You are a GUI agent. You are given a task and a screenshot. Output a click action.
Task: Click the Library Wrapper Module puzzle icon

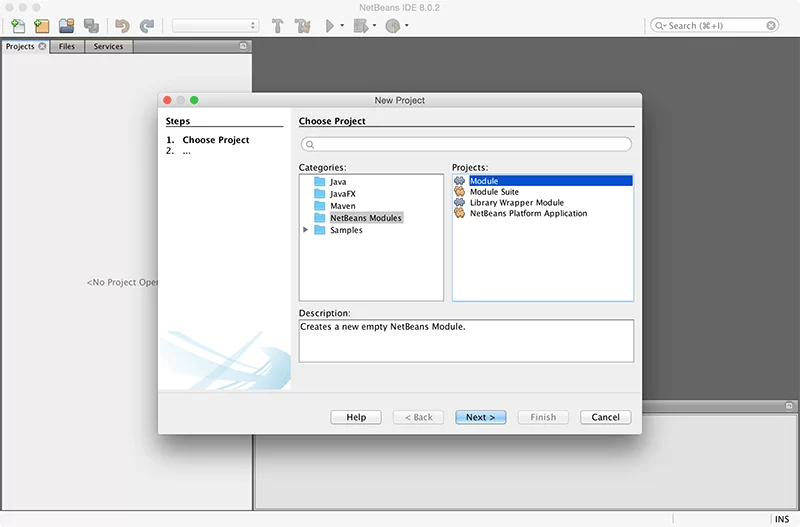[460, 202]
